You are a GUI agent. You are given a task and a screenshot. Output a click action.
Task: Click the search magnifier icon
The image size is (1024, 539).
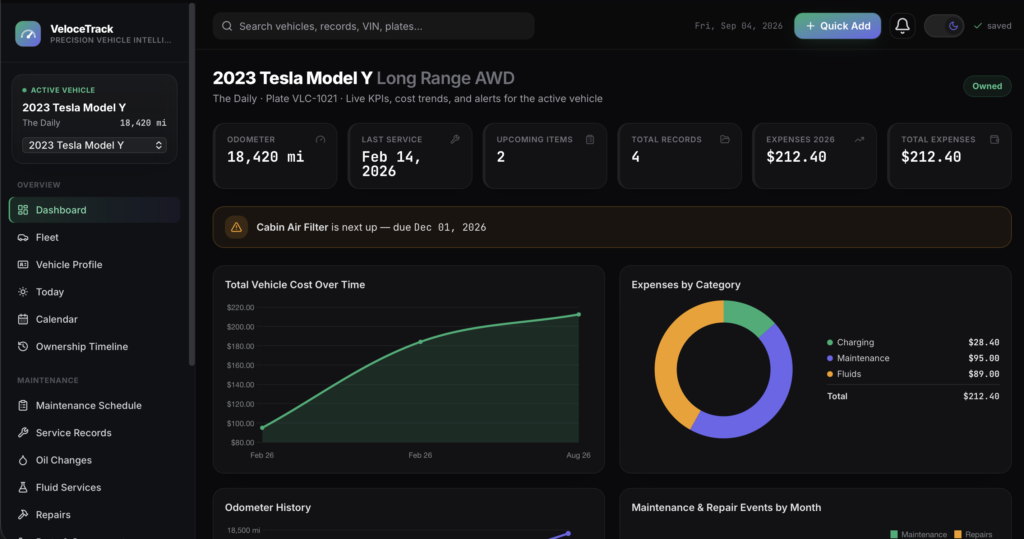227,26
